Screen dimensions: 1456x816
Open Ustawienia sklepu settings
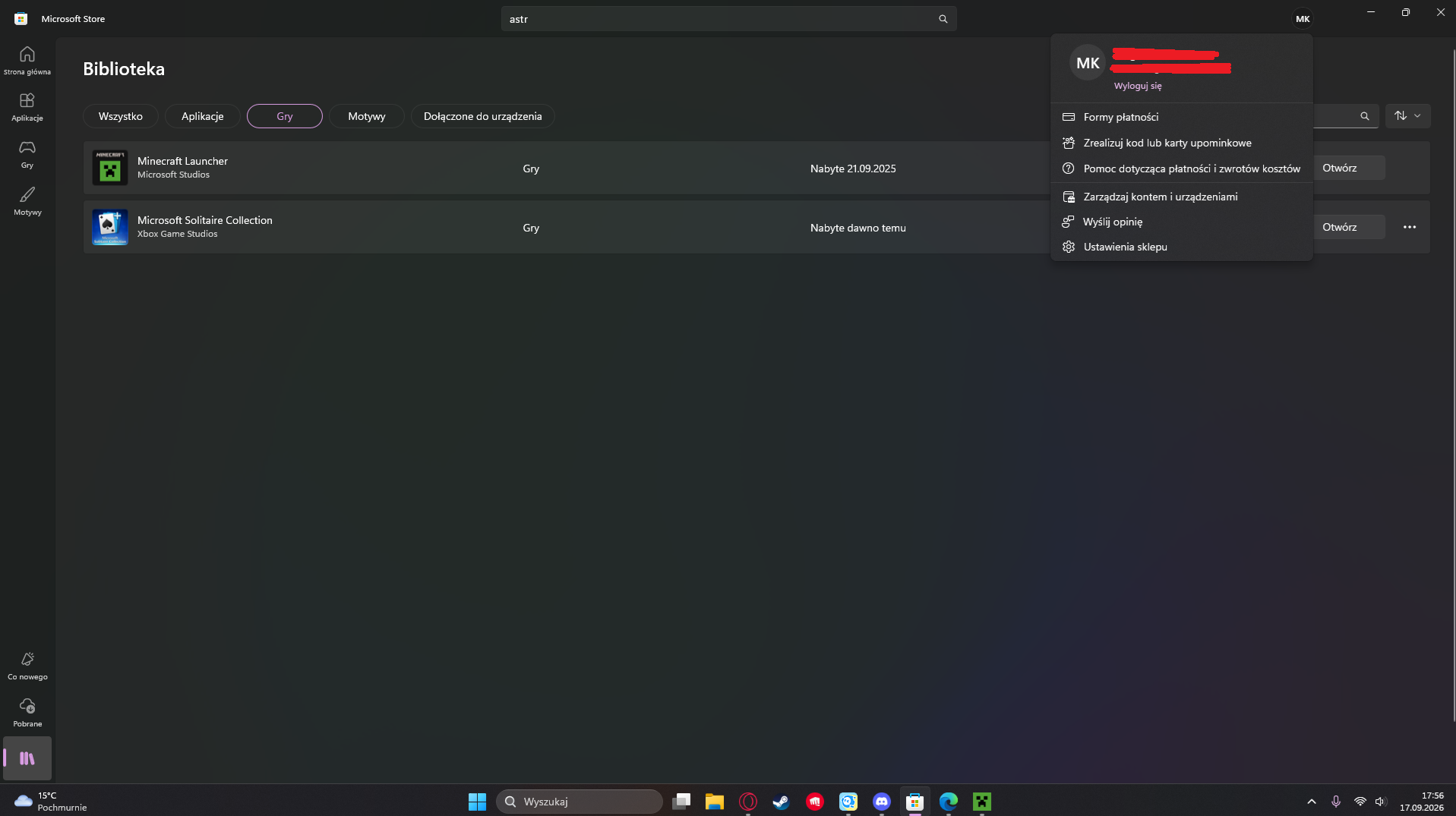[x=1182, y=247]
